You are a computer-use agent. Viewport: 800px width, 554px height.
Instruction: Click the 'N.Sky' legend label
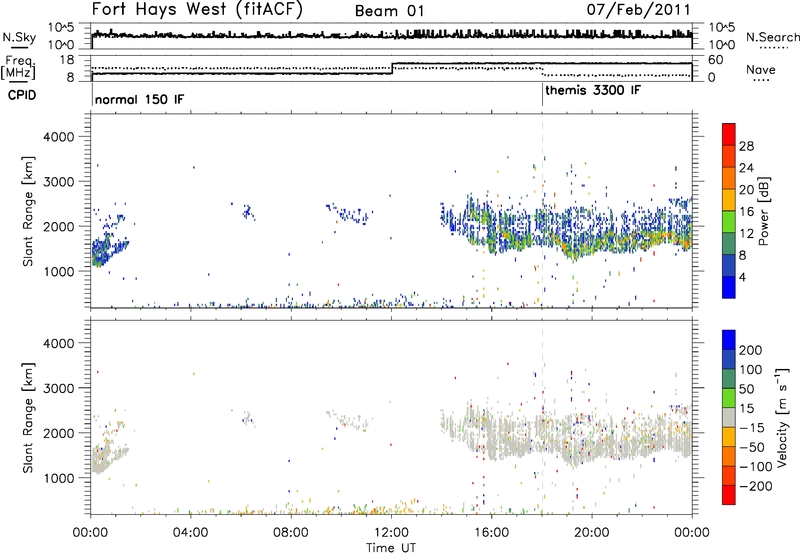(x=19, y=37)
